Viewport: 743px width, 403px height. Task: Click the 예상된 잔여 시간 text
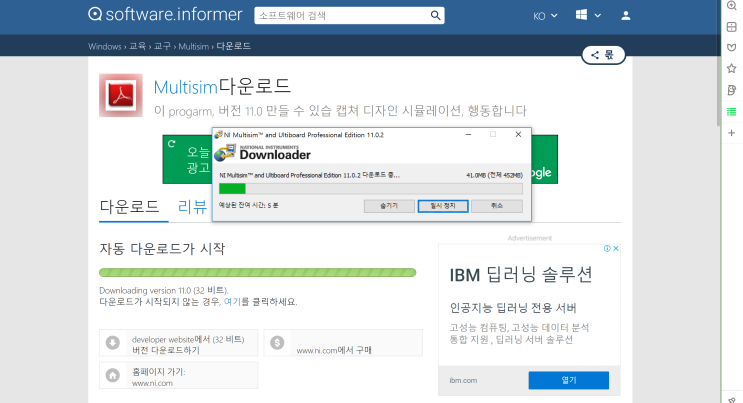click(x=248, y=205)
